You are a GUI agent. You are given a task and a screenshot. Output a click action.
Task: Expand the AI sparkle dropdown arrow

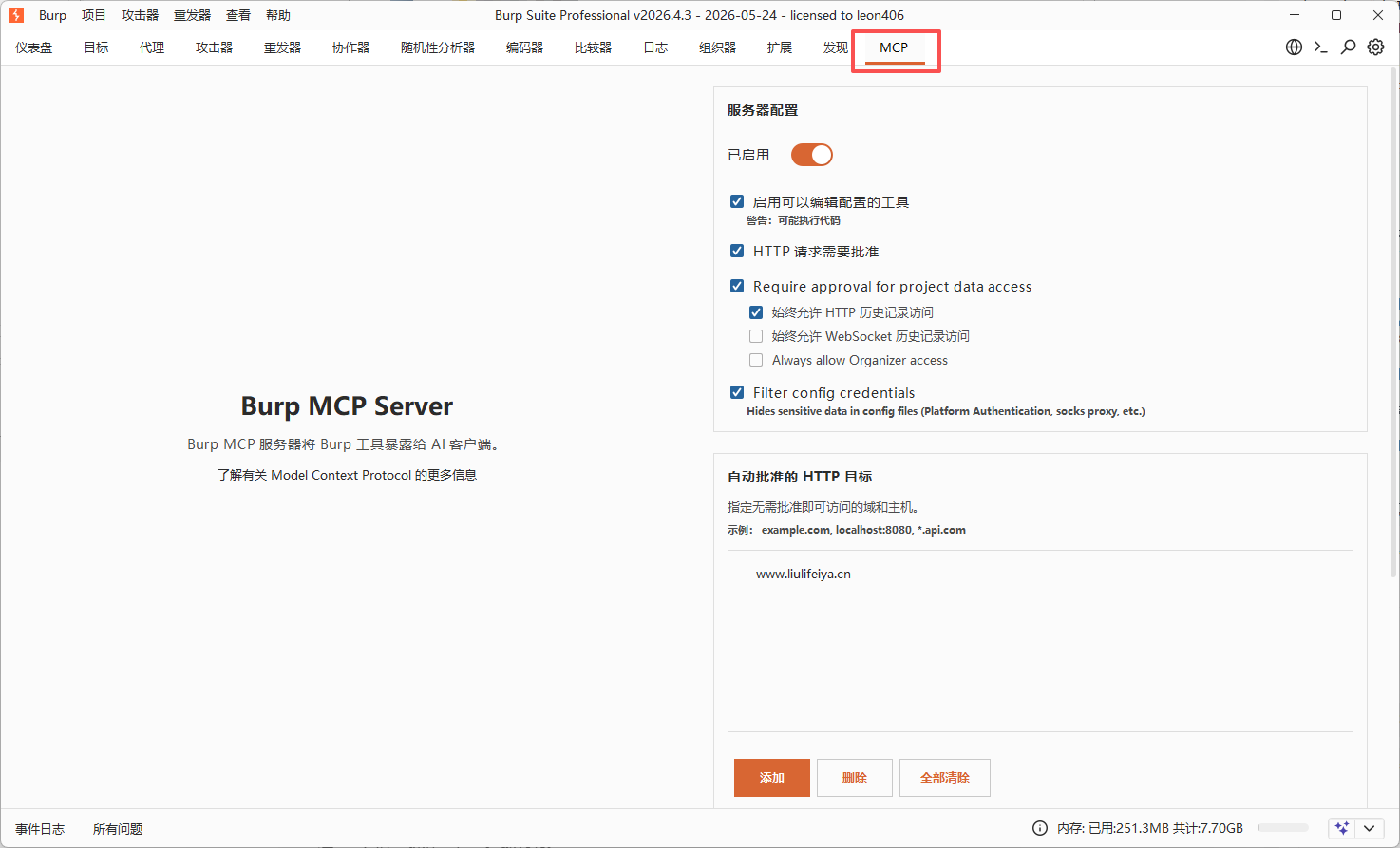pos(1369,828)
